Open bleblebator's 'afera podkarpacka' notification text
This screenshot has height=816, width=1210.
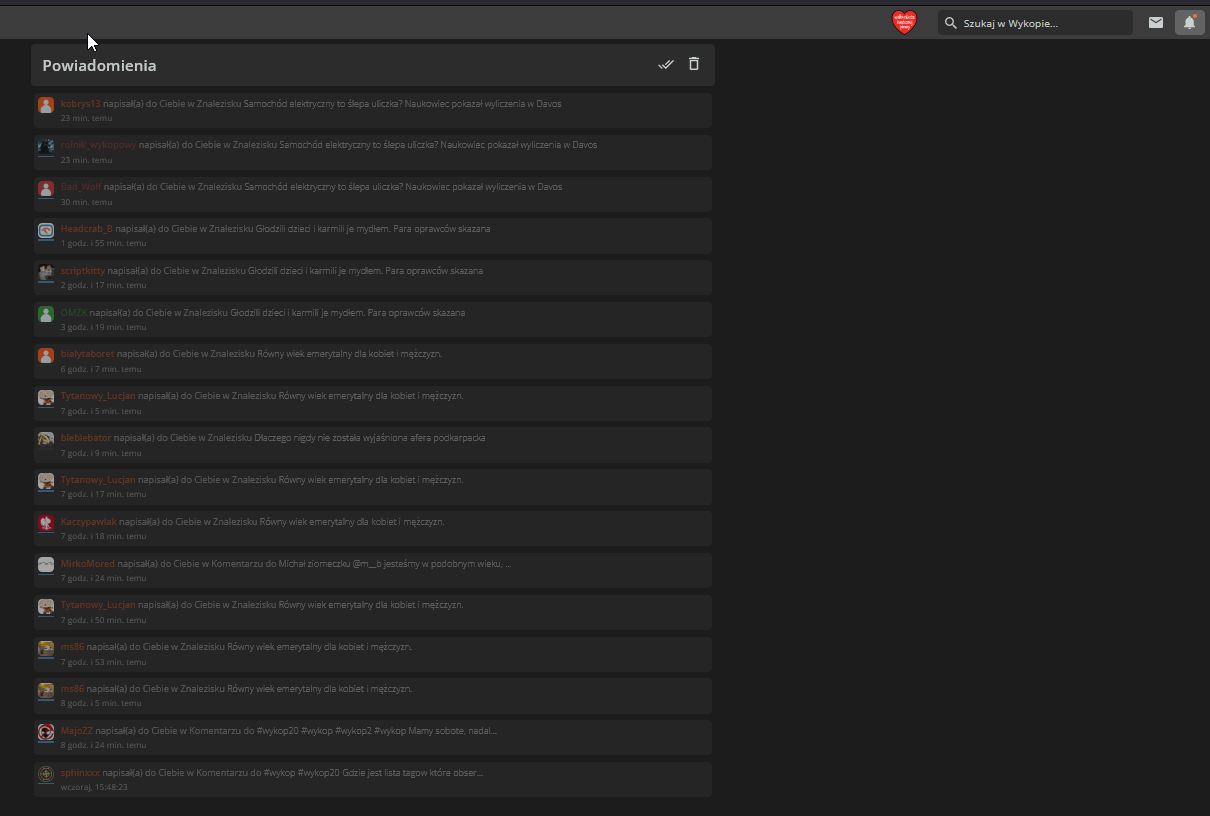[x=300, y=438]
